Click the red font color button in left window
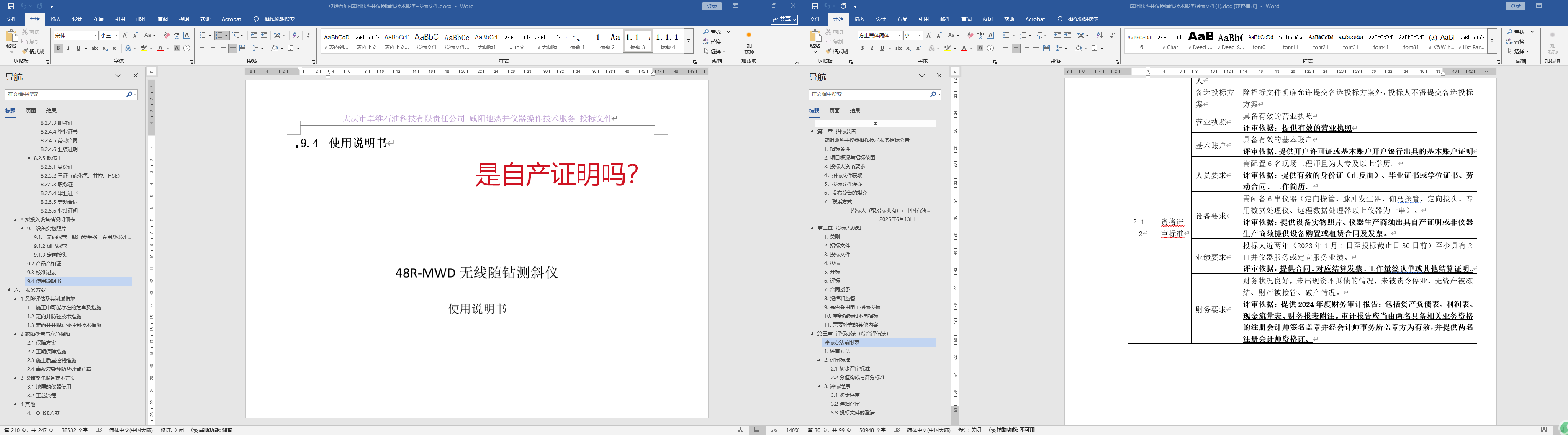The height and width of the screenshot is (435, 1568). 160,48
